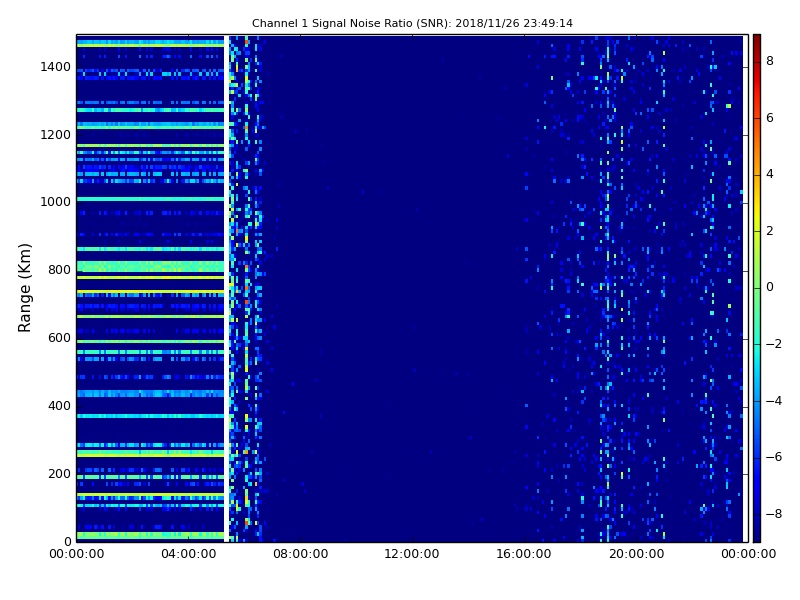Viewport: 800px width, 600px height.
Task: Click the colorbar tick label '4'
Action: [770, 174]
